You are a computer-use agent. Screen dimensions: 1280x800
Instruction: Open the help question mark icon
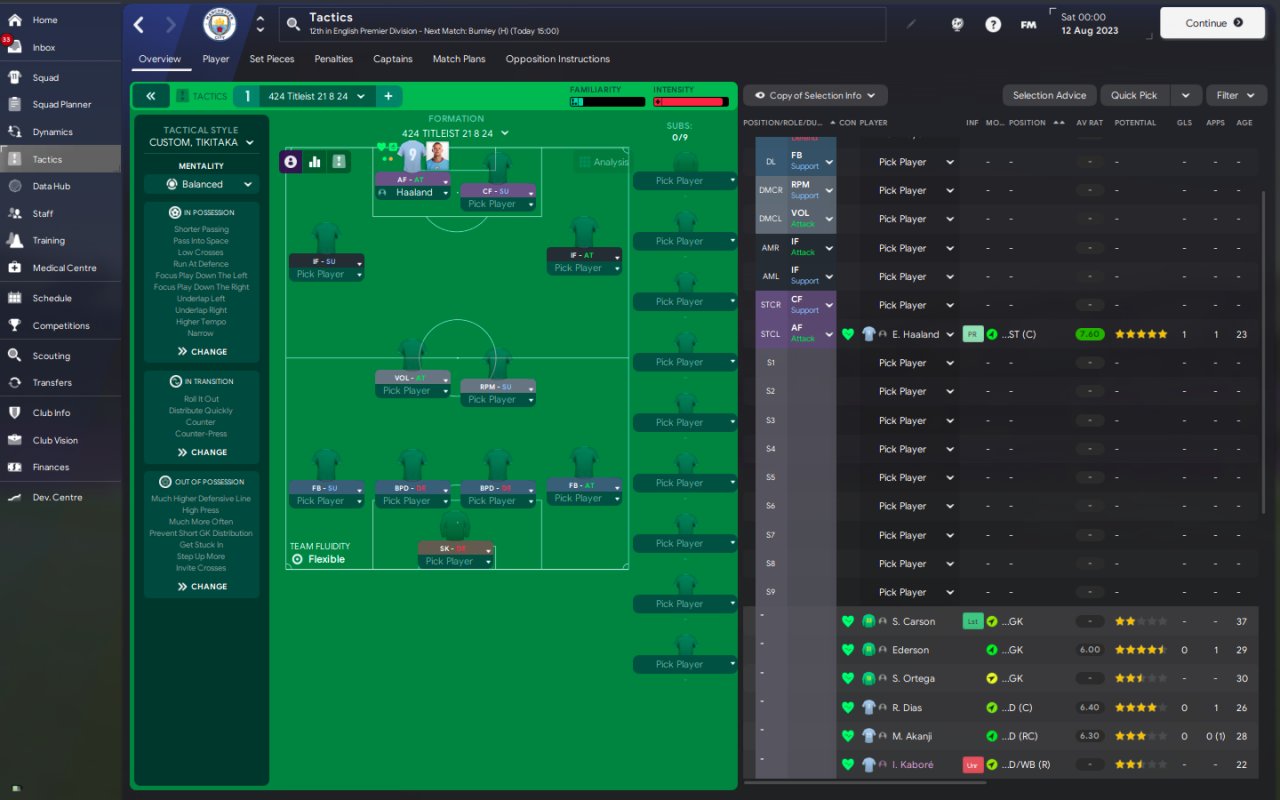(993, 24)
